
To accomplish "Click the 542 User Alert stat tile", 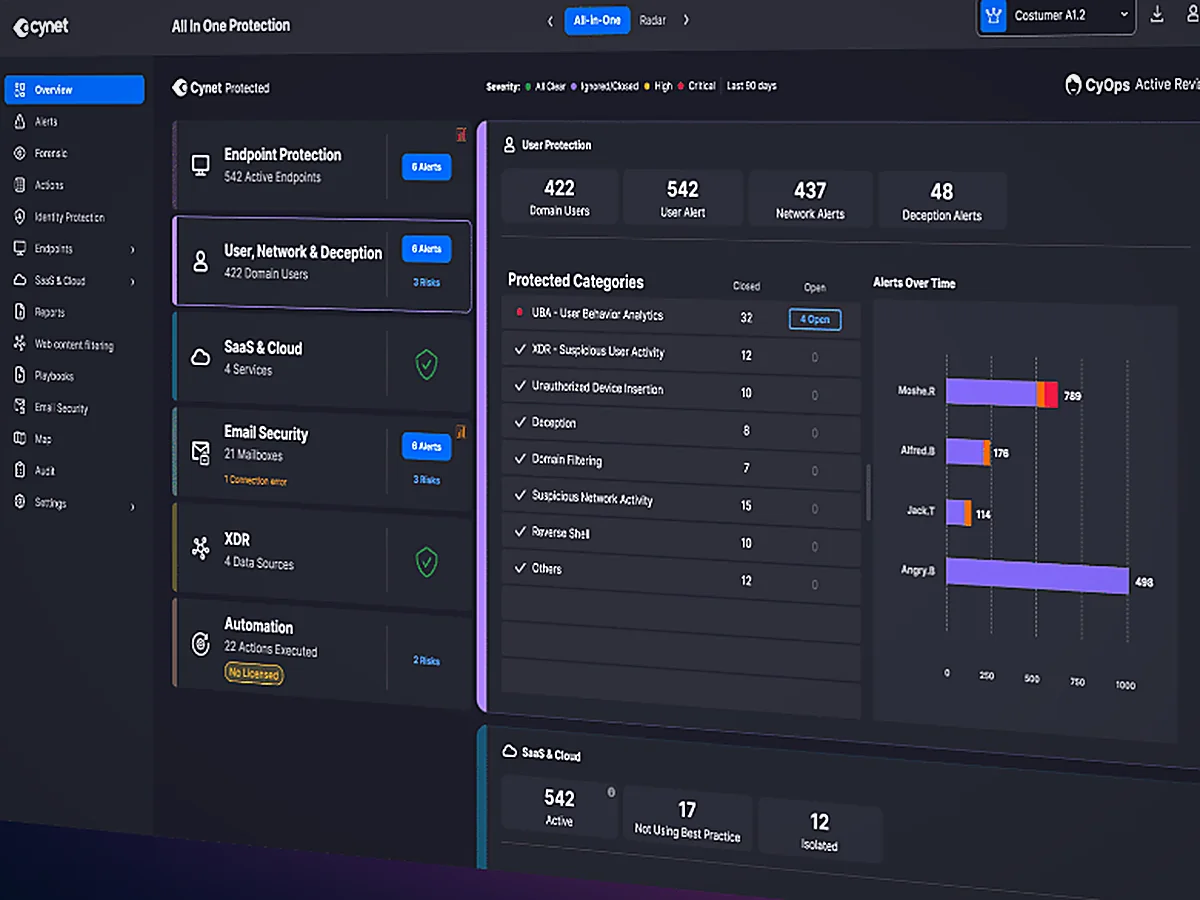I will pos(683,198).
